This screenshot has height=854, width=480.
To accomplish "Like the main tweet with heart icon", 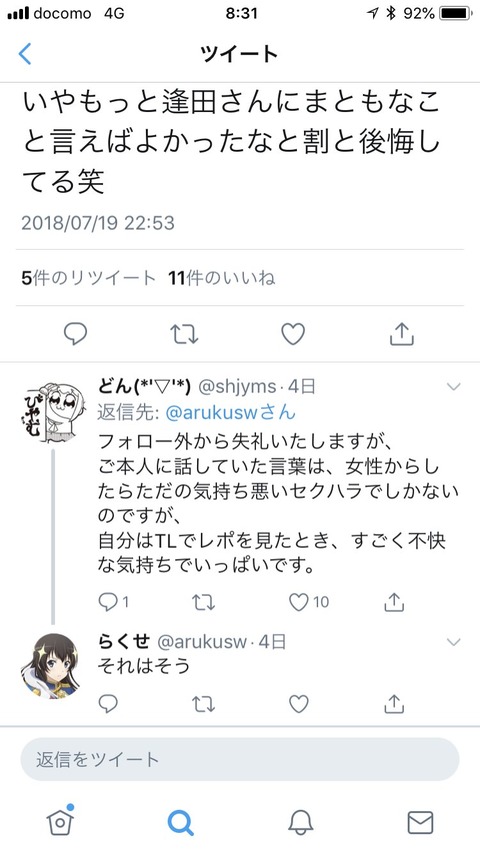I will [x=293, y=334].
